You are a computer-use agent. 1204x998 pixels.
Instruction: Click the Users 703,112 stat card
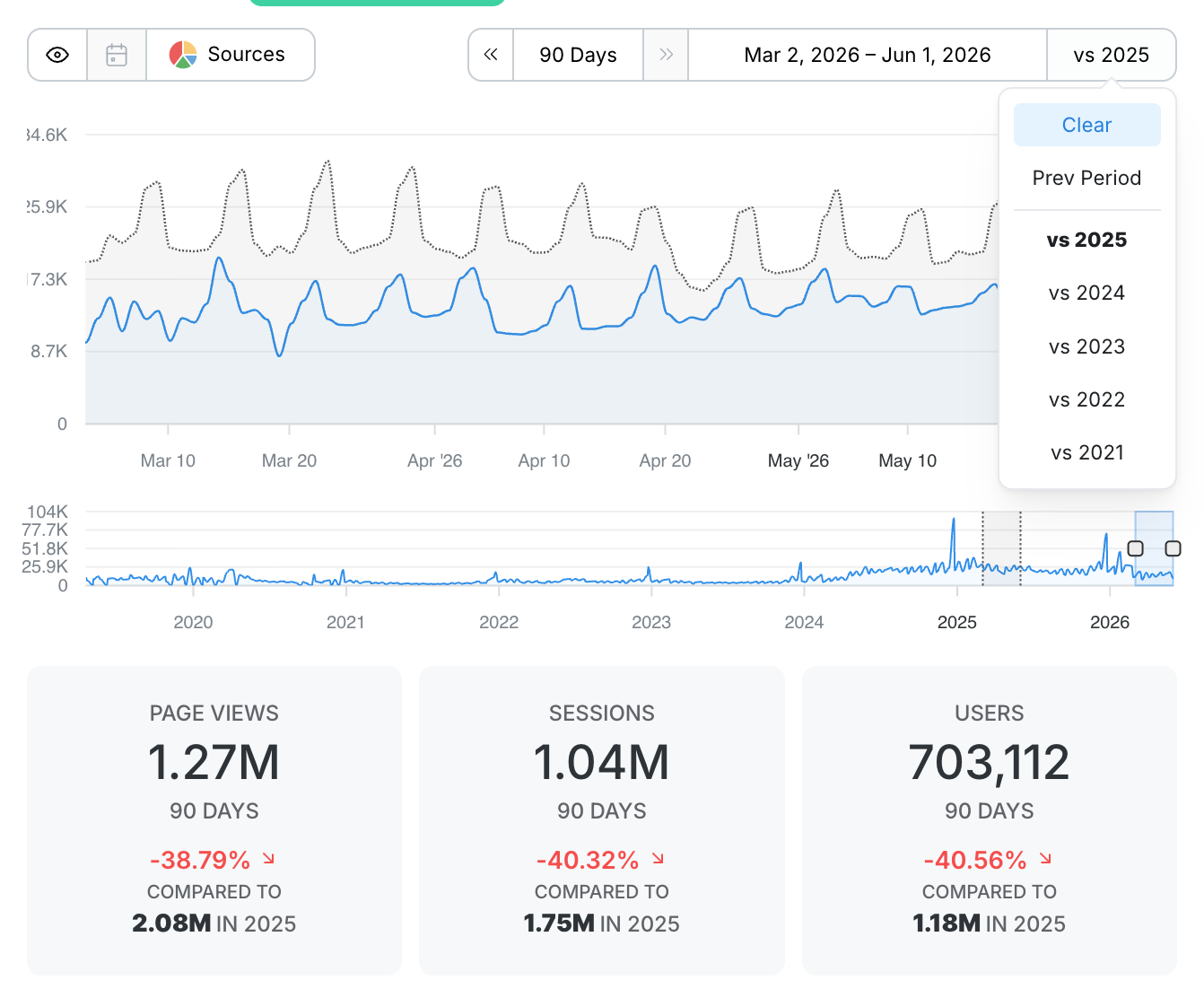990,820
